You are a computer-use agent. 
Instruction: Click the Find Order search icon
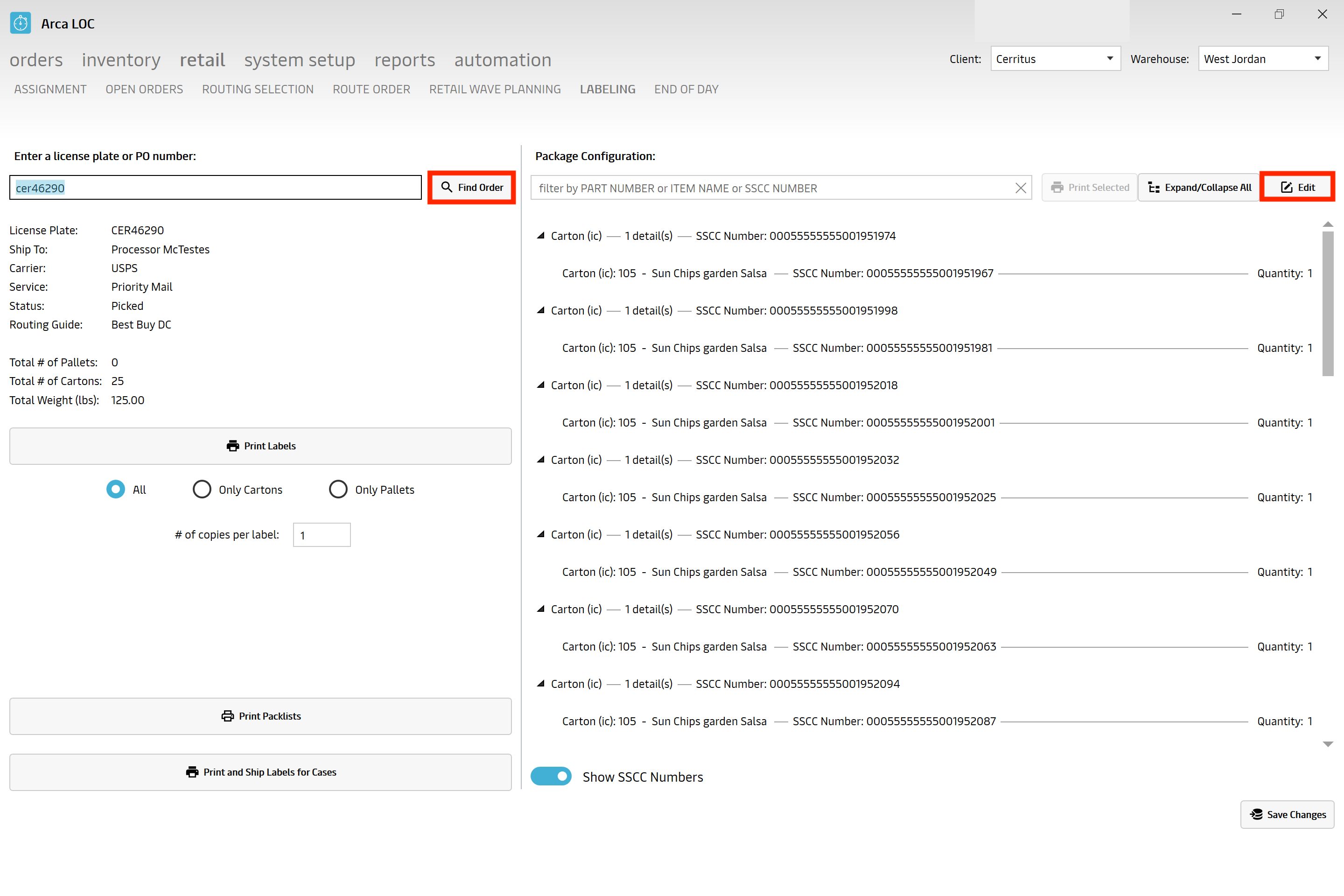pos(449,187)
